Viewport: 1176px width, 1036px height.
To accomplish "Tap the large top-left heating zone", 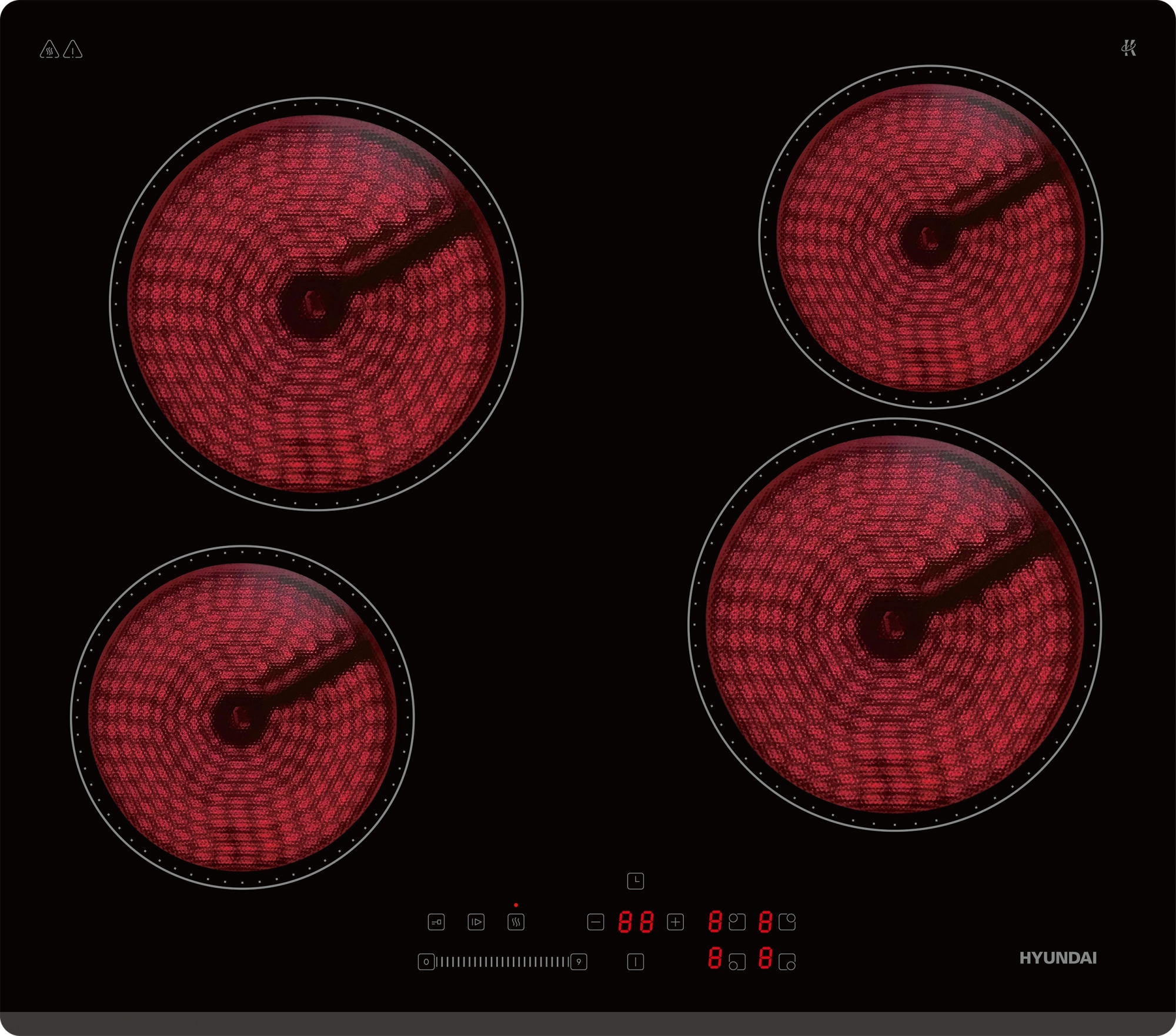I will click(x=316, y=303).
